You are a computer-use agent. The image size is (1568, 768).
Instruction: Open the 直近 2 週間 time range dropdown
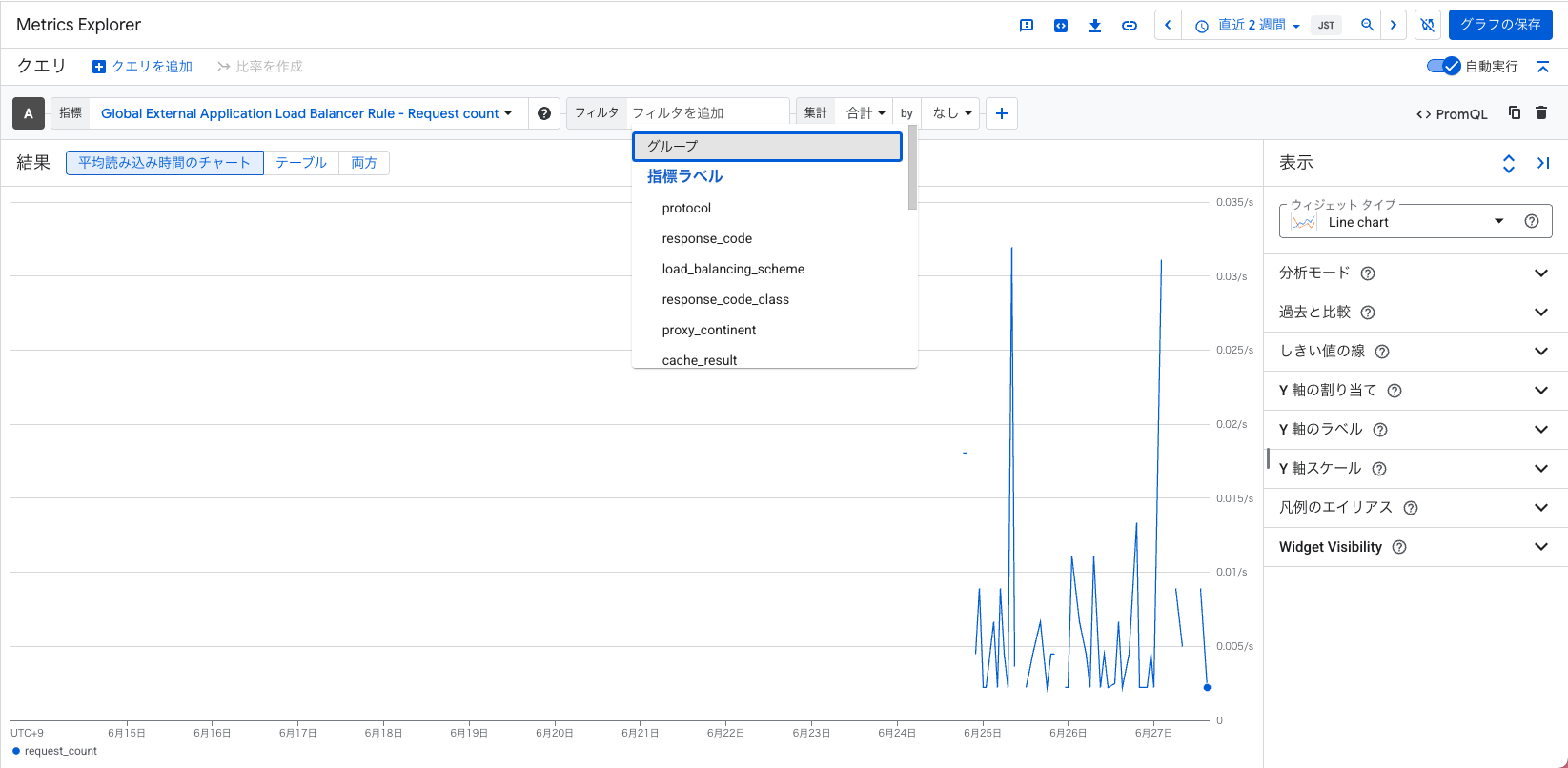1249,26
